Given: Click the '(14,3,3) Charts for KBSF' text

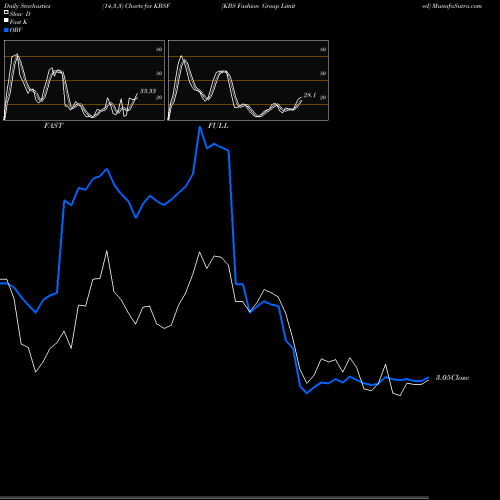Looking at the screenshot, I should pyautogui.click(x=136, y=6).
